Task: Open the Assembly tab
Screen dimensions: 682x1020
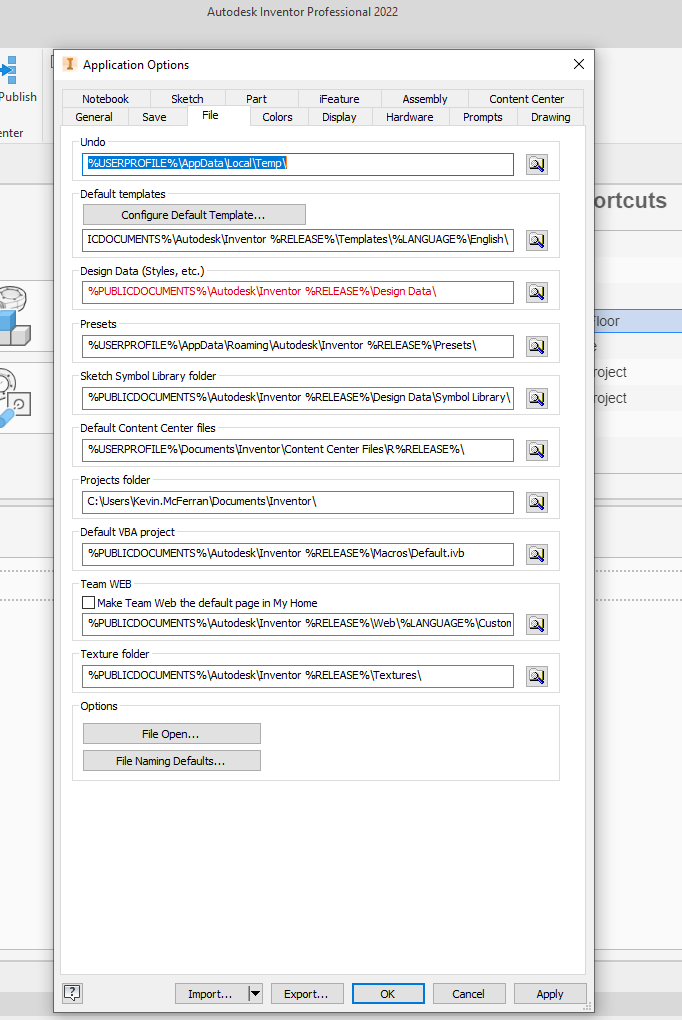Action: tap(425, 99)
